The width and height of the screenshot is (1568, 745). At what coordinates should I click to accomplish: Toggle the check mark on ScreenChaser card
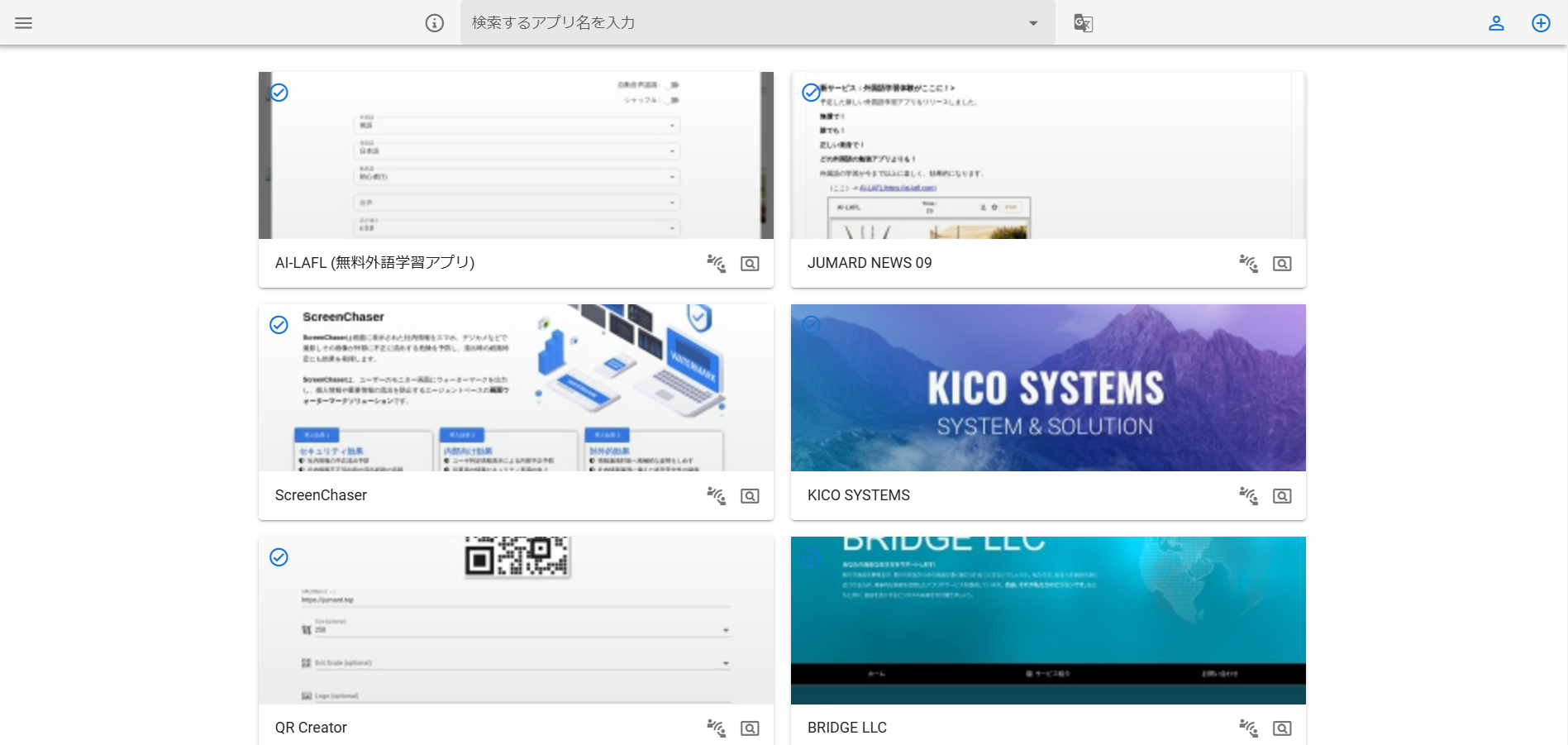tap(279, 325)
